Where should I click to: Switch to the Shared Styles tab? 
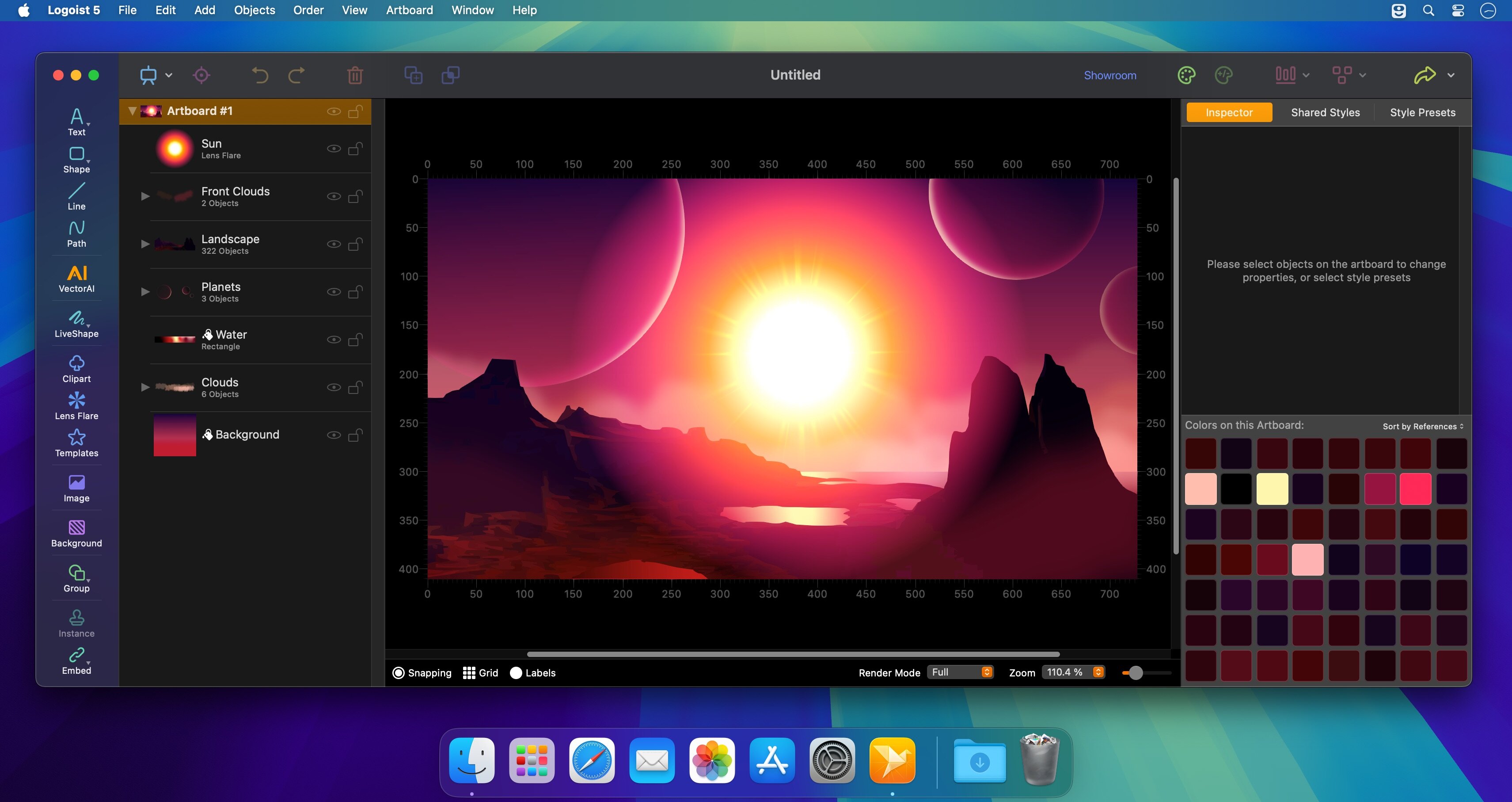pos(1325,112)
